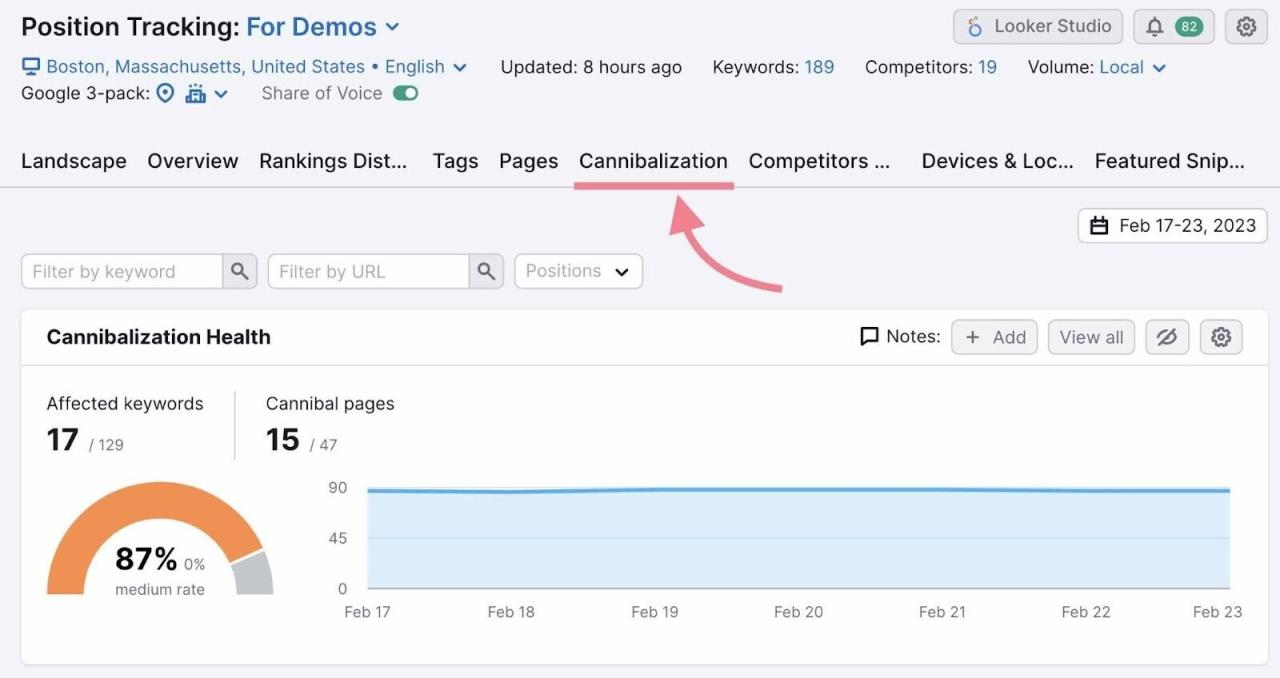Screen dimensions: 1280x678
Task: Click the desktop device icon before Boston location
Action: [30, 66]
